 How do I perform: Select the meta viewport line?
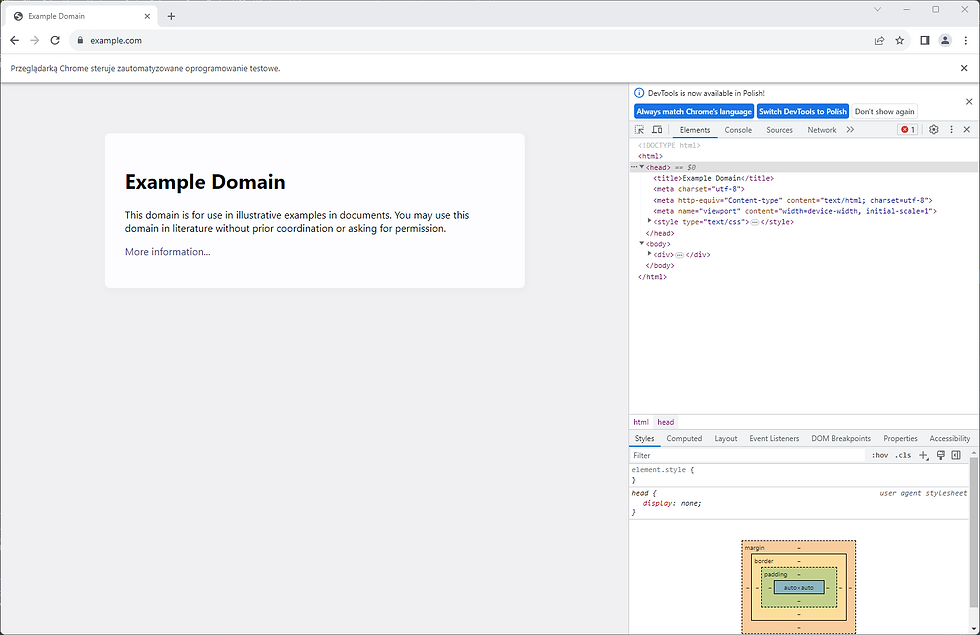(x=795, y=211)
